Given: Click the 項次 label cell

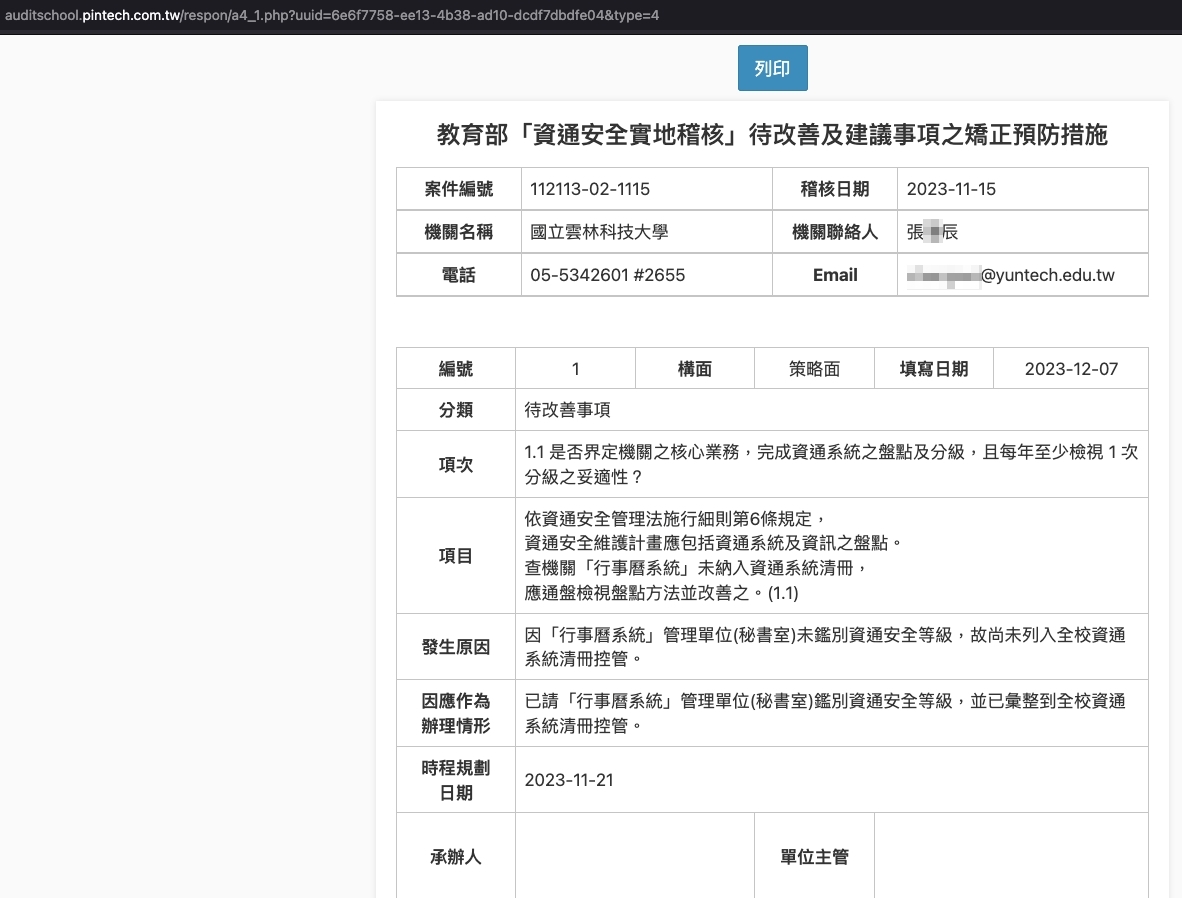Looking at the screenshot, I should pos(456,464).
